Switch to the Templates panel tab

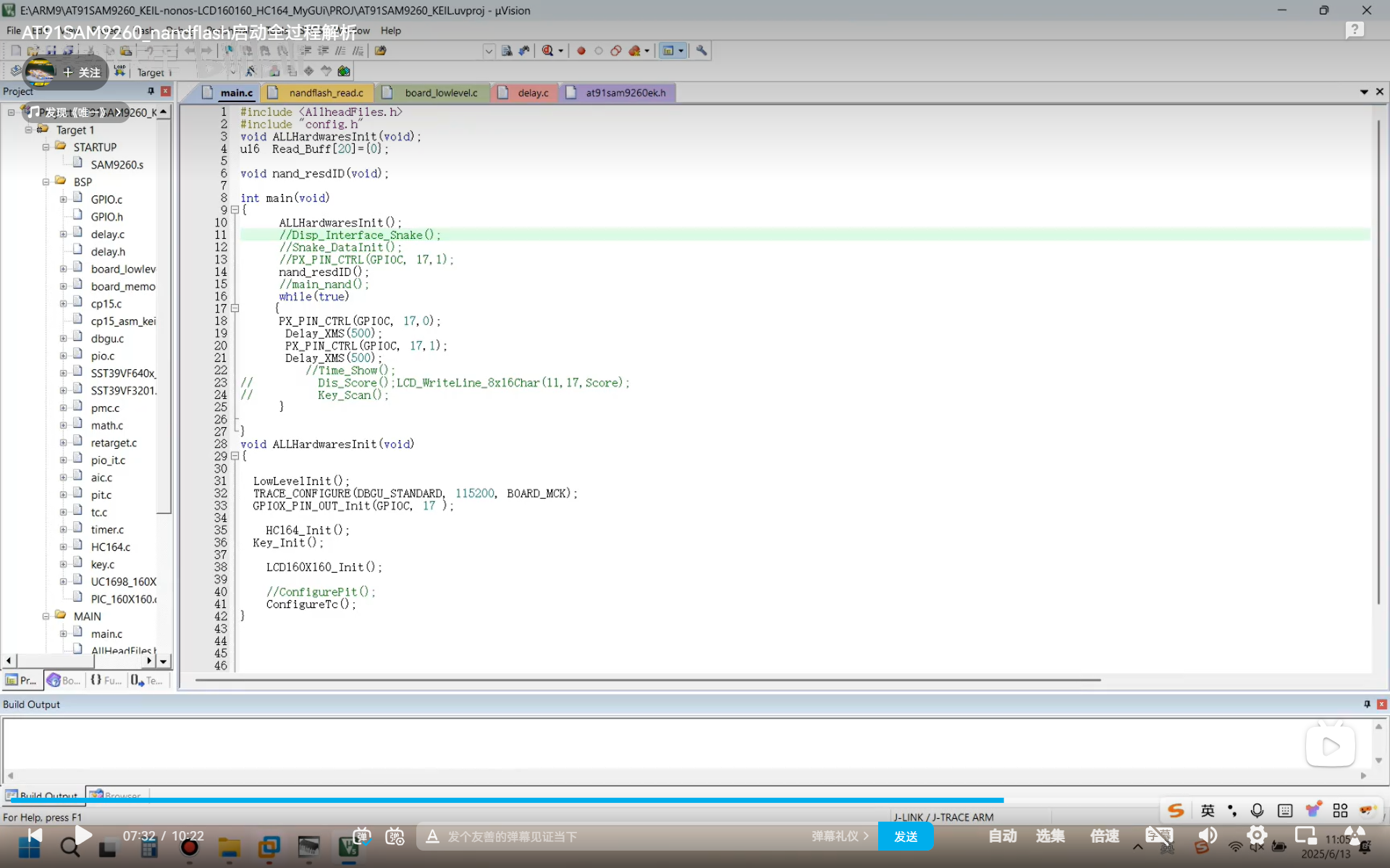pos(147,681)
